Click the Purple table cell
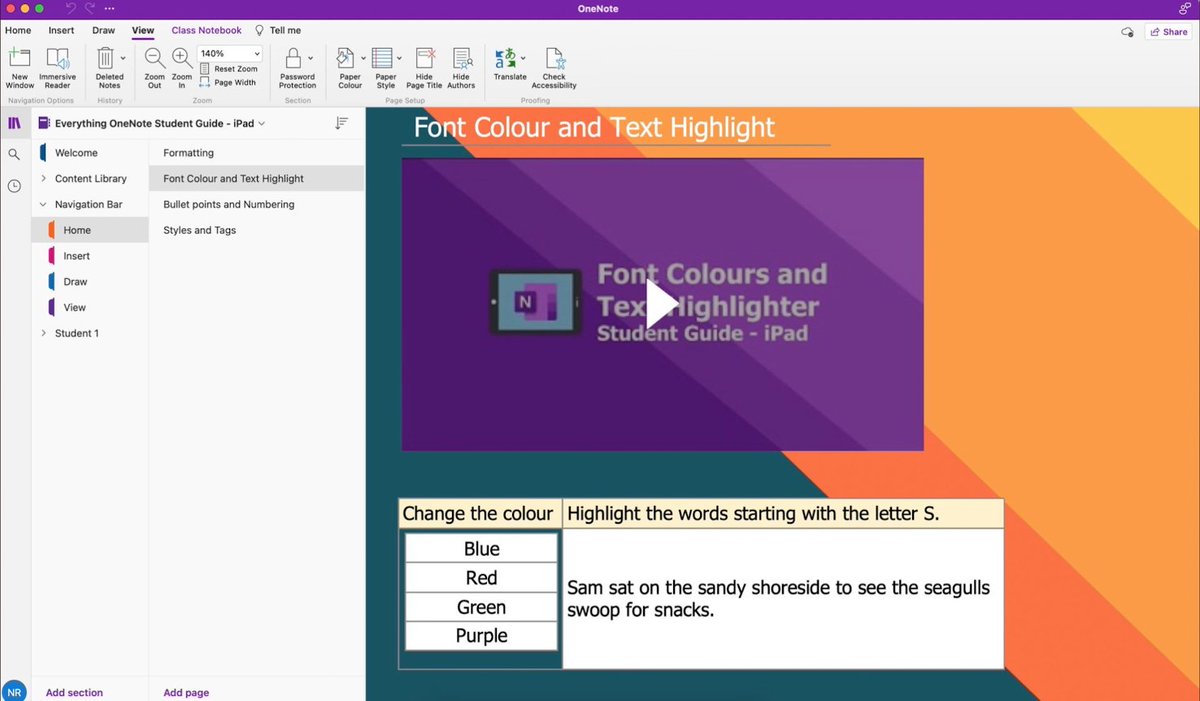 (481, 636)
